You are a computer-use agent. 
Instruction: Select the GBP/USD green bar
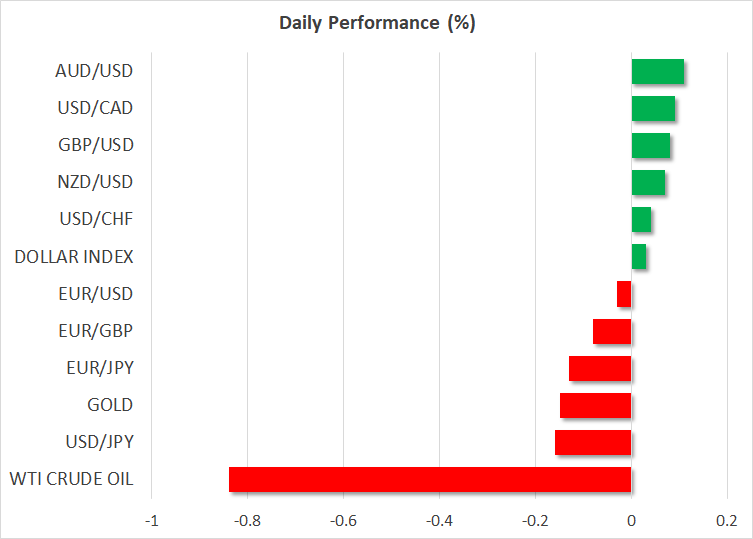pos(650,146)
